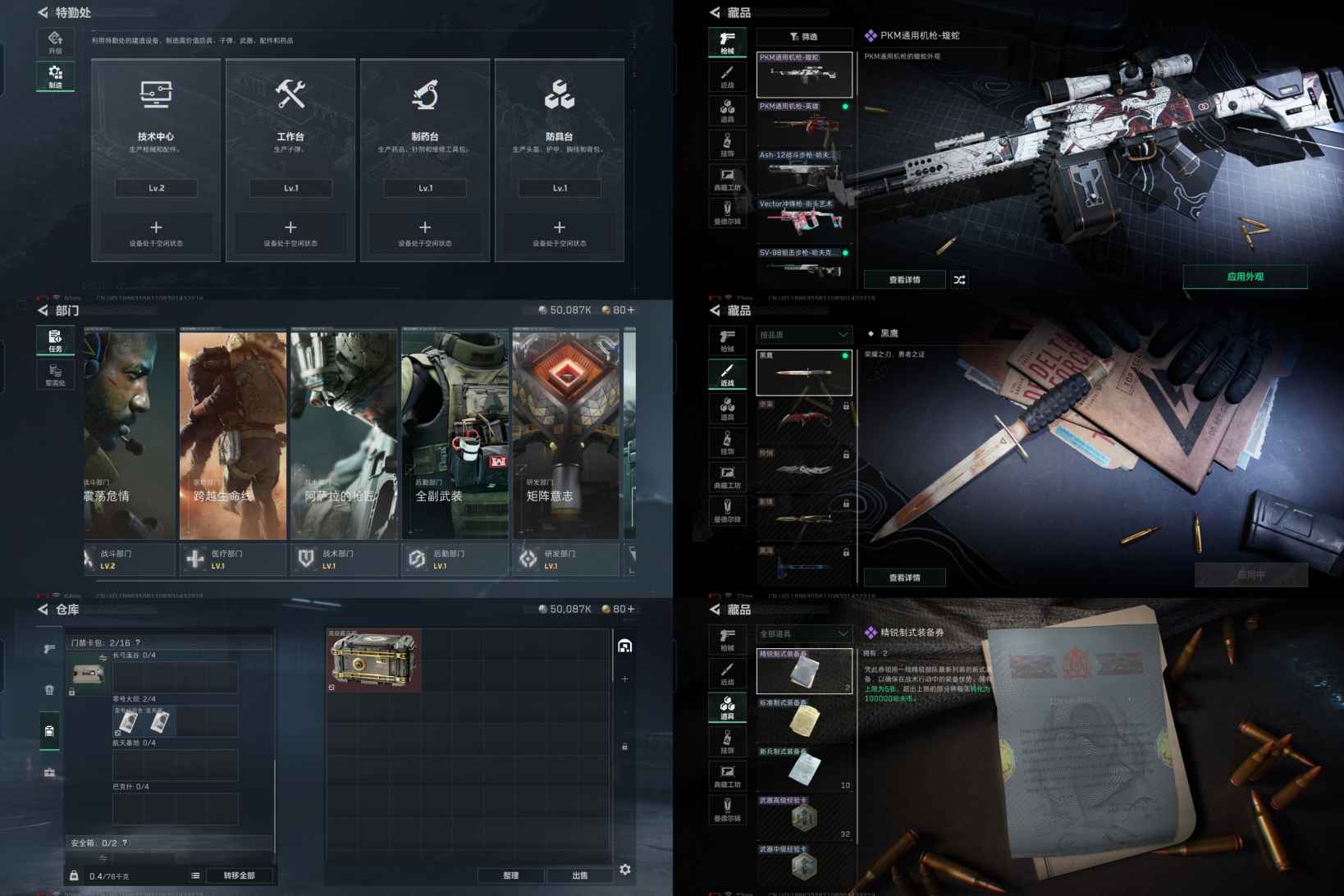This screenshot has height=896, width=1344.
Task: Select the 精锐制式装备券 item thumbnail
Action: 804,671
